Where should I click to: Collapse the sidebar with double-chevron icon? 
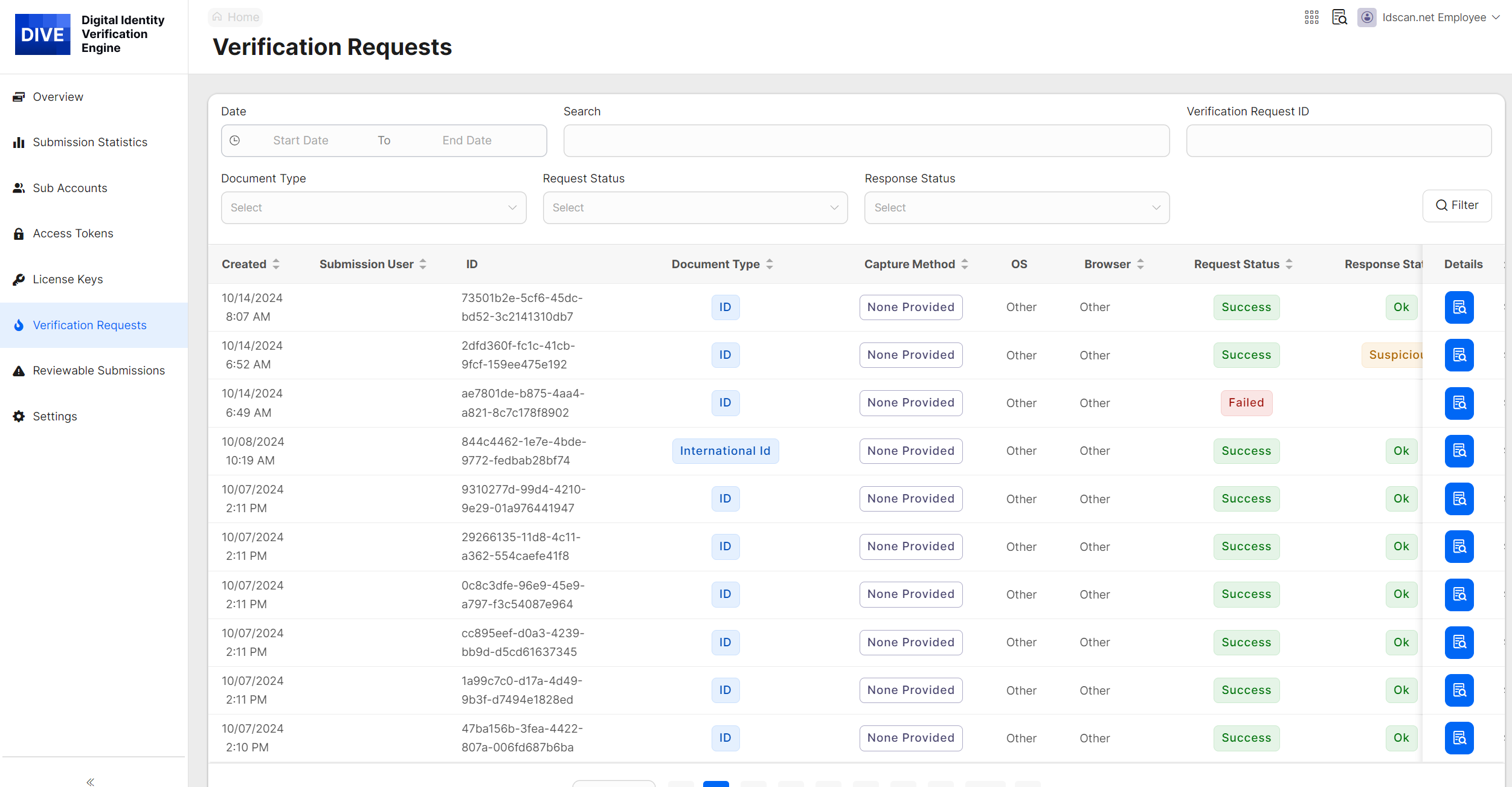(91, 782)
